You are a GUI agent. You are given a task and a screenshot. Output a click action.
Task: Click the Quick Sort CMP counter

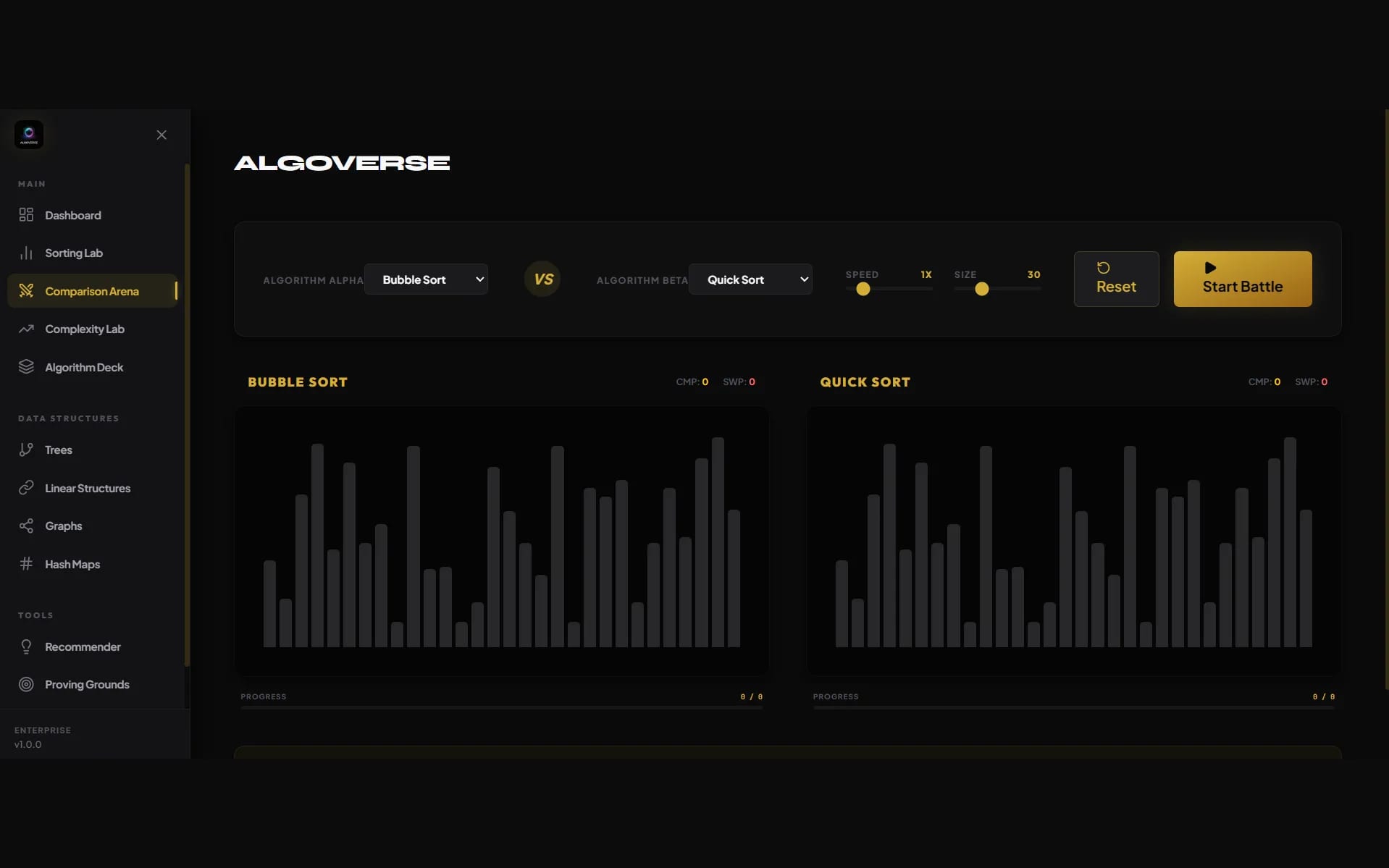(1264, 382)
